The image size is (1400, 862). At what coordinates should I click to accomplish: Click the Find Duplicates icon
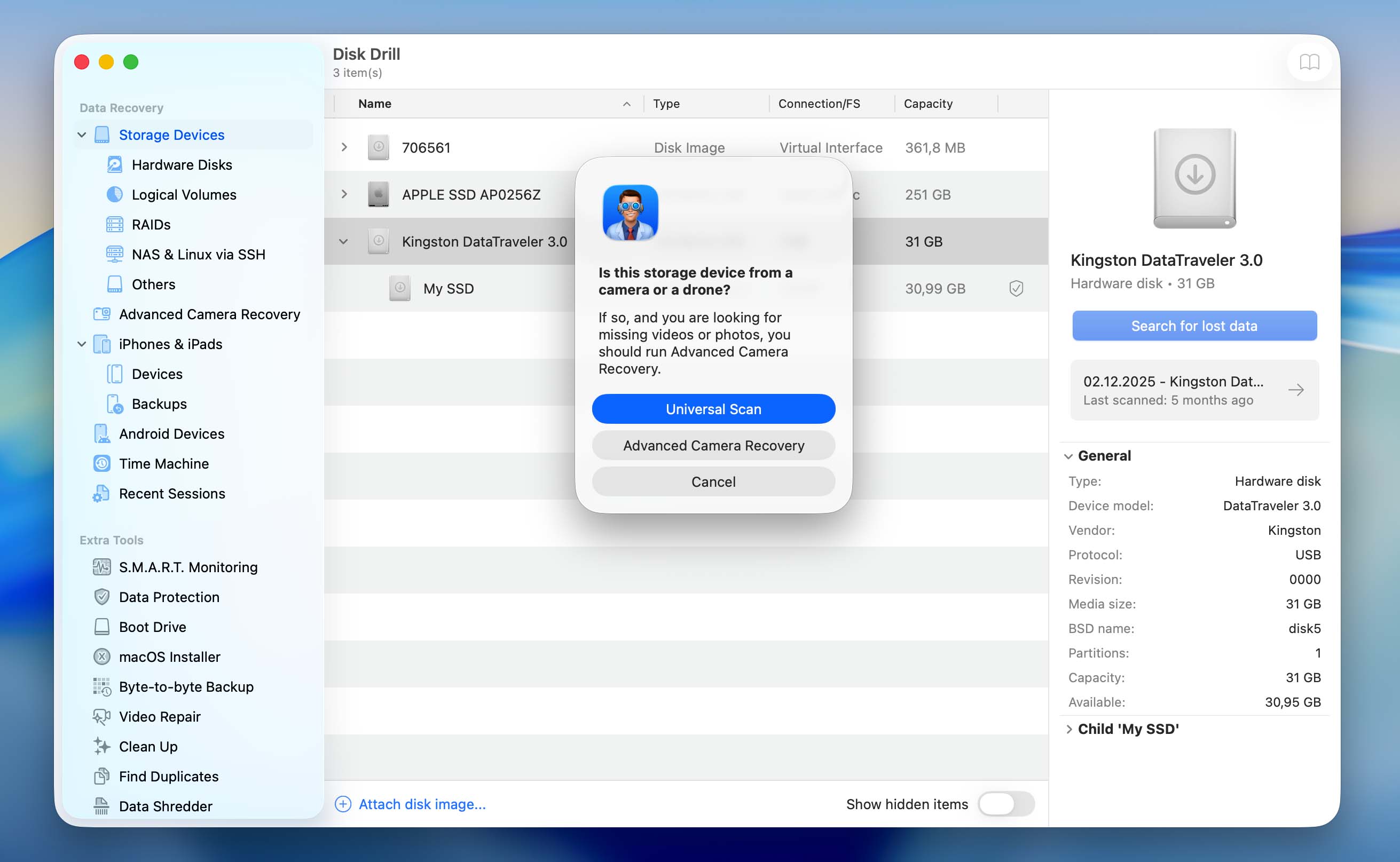(x=102, y=777)
